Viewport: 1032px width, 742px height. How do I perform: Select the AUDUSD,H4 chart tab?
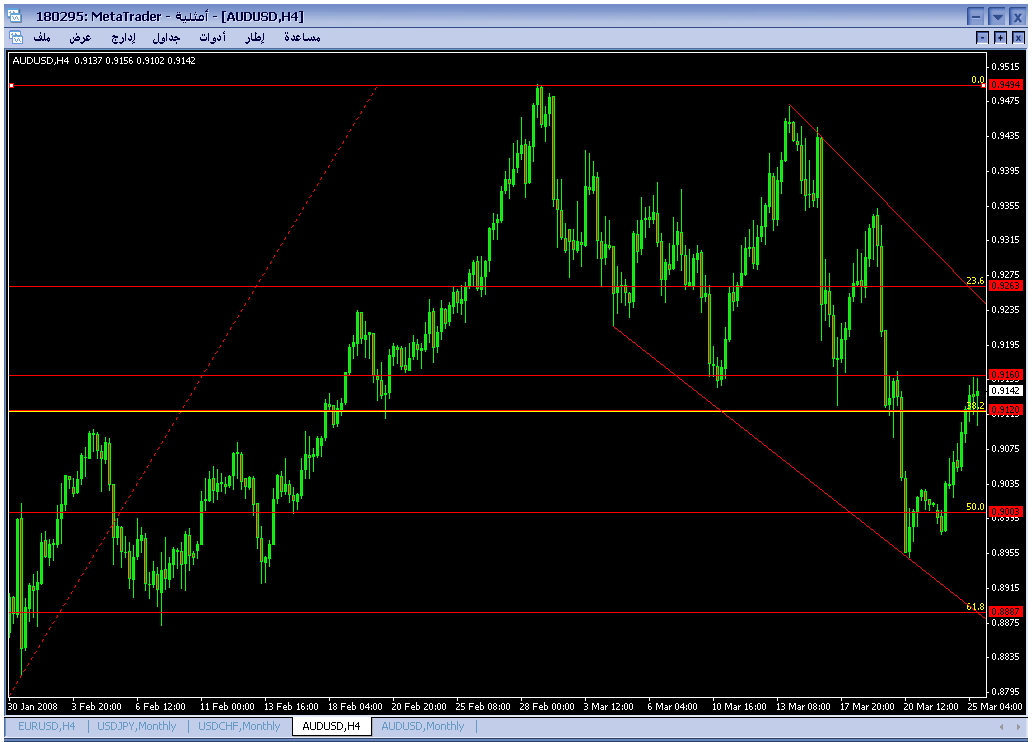[331, 726]
